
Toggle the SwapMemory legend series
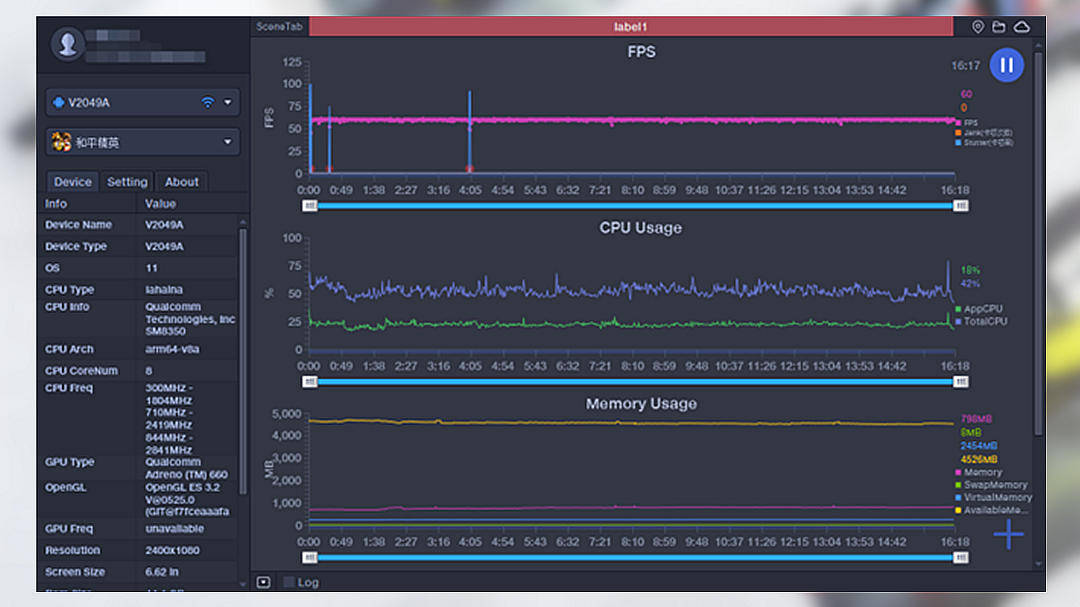pyautogui.click(x=991, y=485)
